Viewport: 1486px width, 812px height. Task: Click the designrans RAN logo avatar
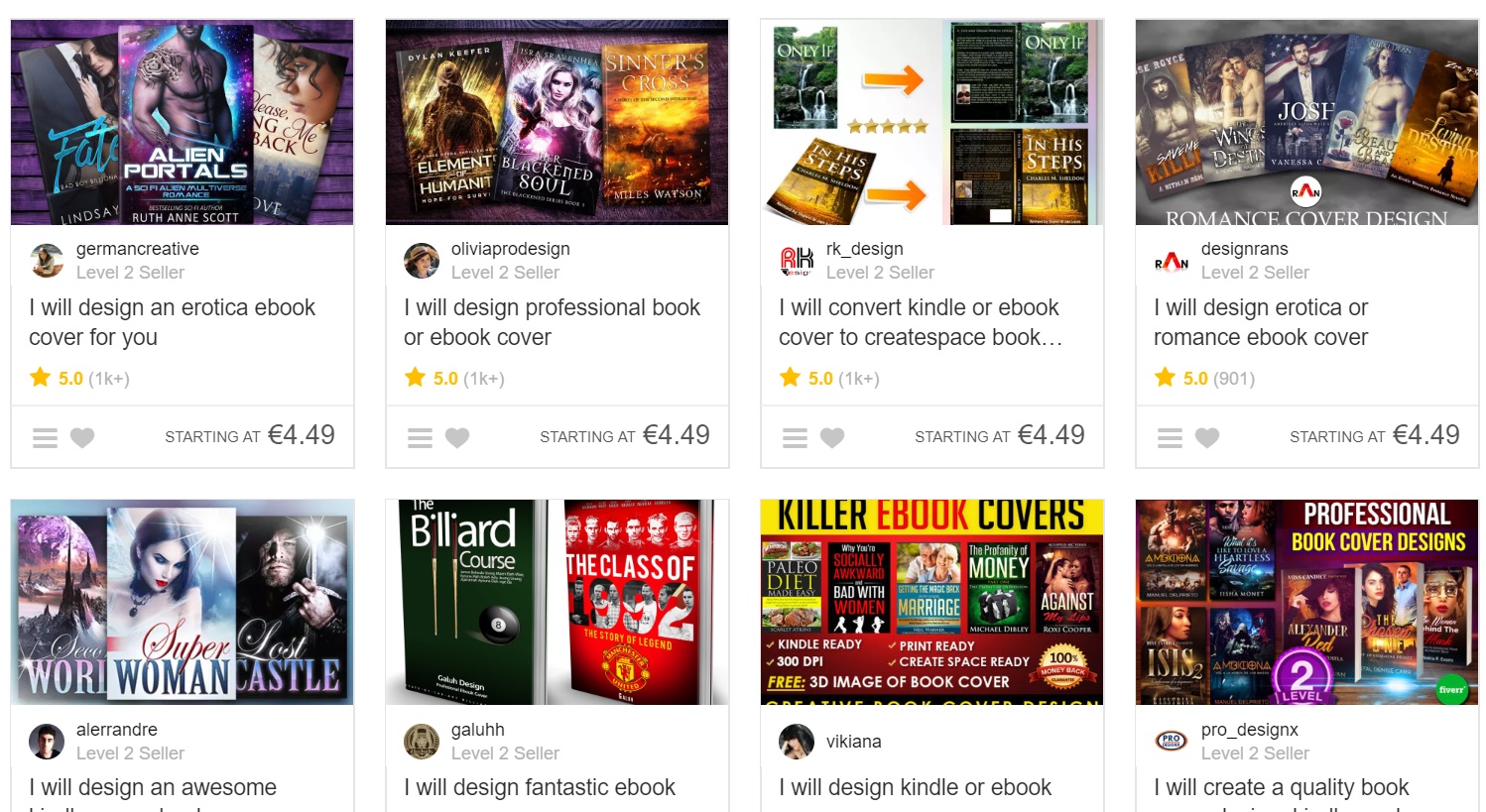coord(1172,261)
